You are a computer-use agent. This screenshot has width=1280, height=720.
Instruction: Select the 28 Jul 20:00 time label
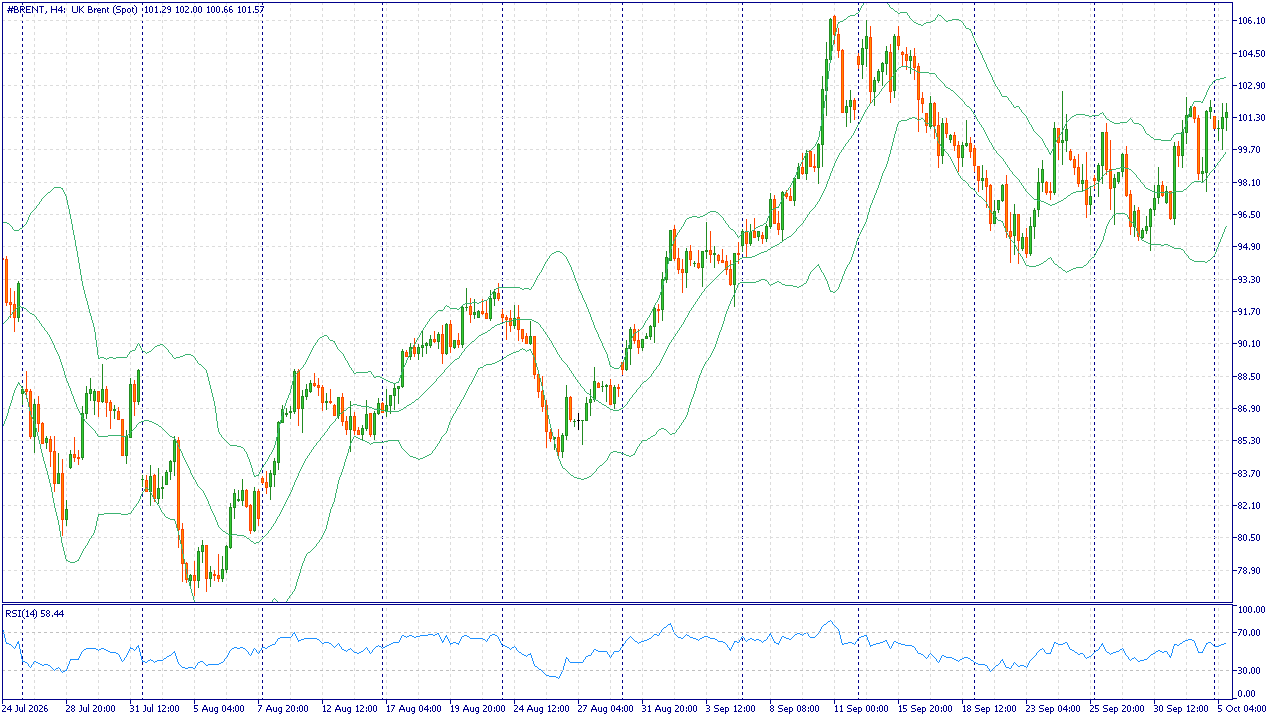click(x=91, y=709)
